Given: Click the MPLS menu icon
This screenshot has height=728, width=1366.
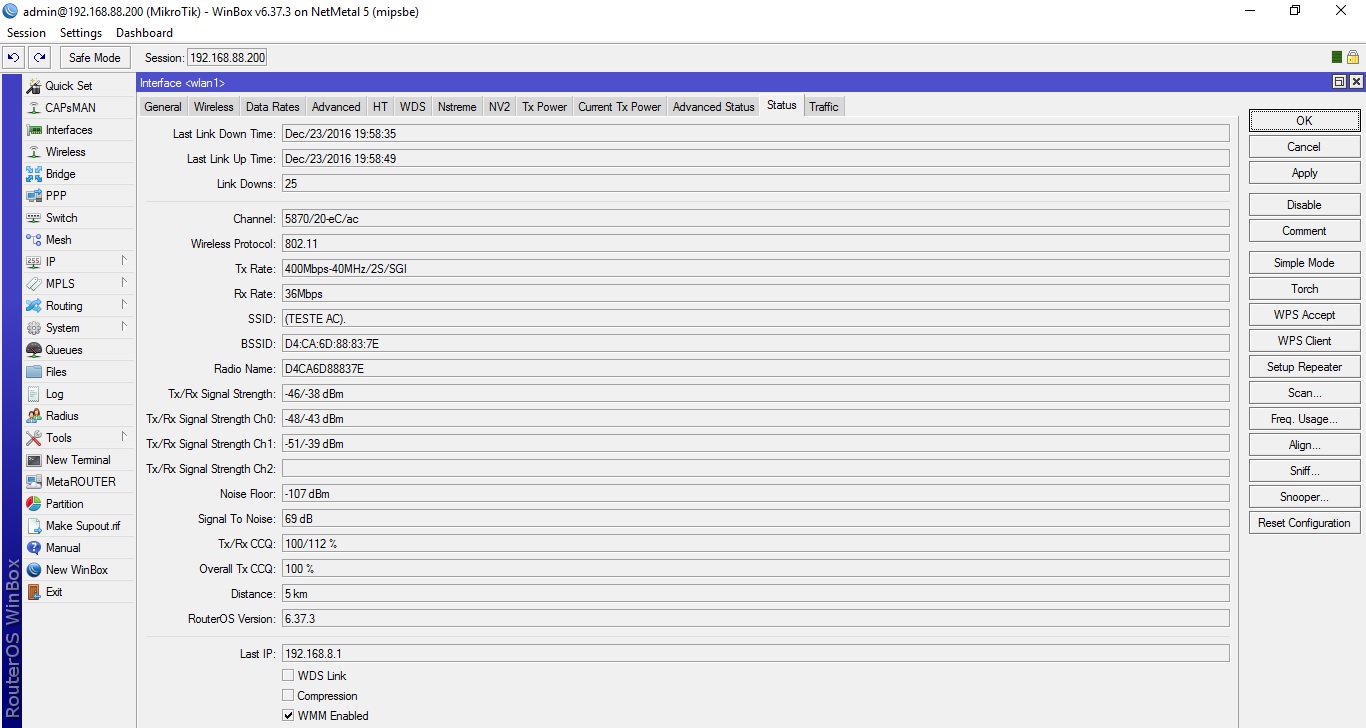Looking at the screenshot, I should pos(34,284).
